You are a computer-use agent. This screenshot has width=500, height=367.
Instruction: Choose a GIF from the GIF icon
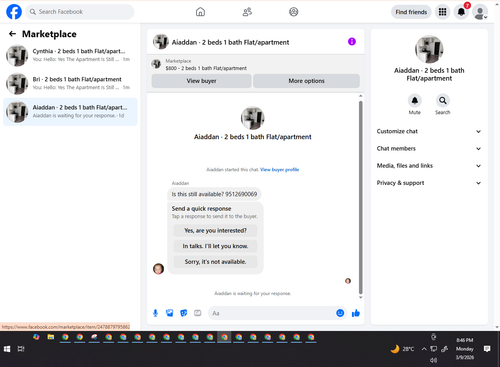coord(198,313)
